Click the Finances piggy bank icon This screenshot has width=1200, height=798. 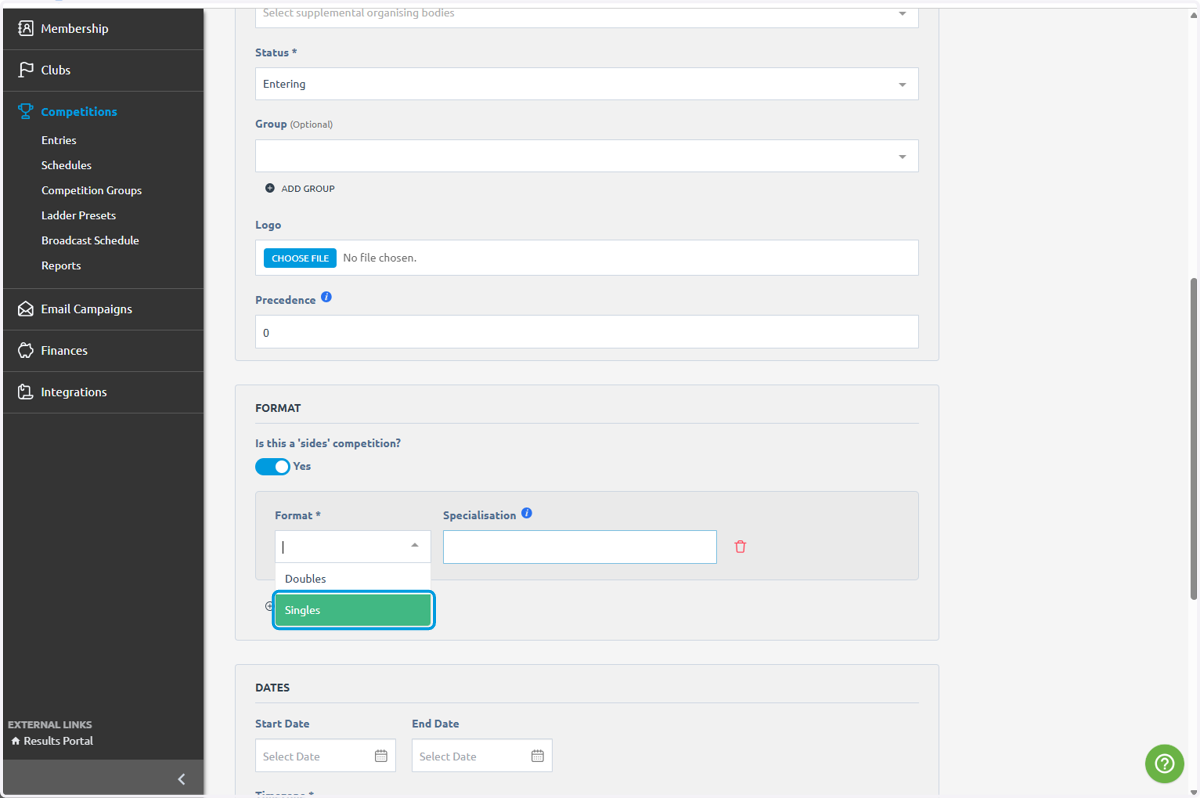[x=26, y=350]
